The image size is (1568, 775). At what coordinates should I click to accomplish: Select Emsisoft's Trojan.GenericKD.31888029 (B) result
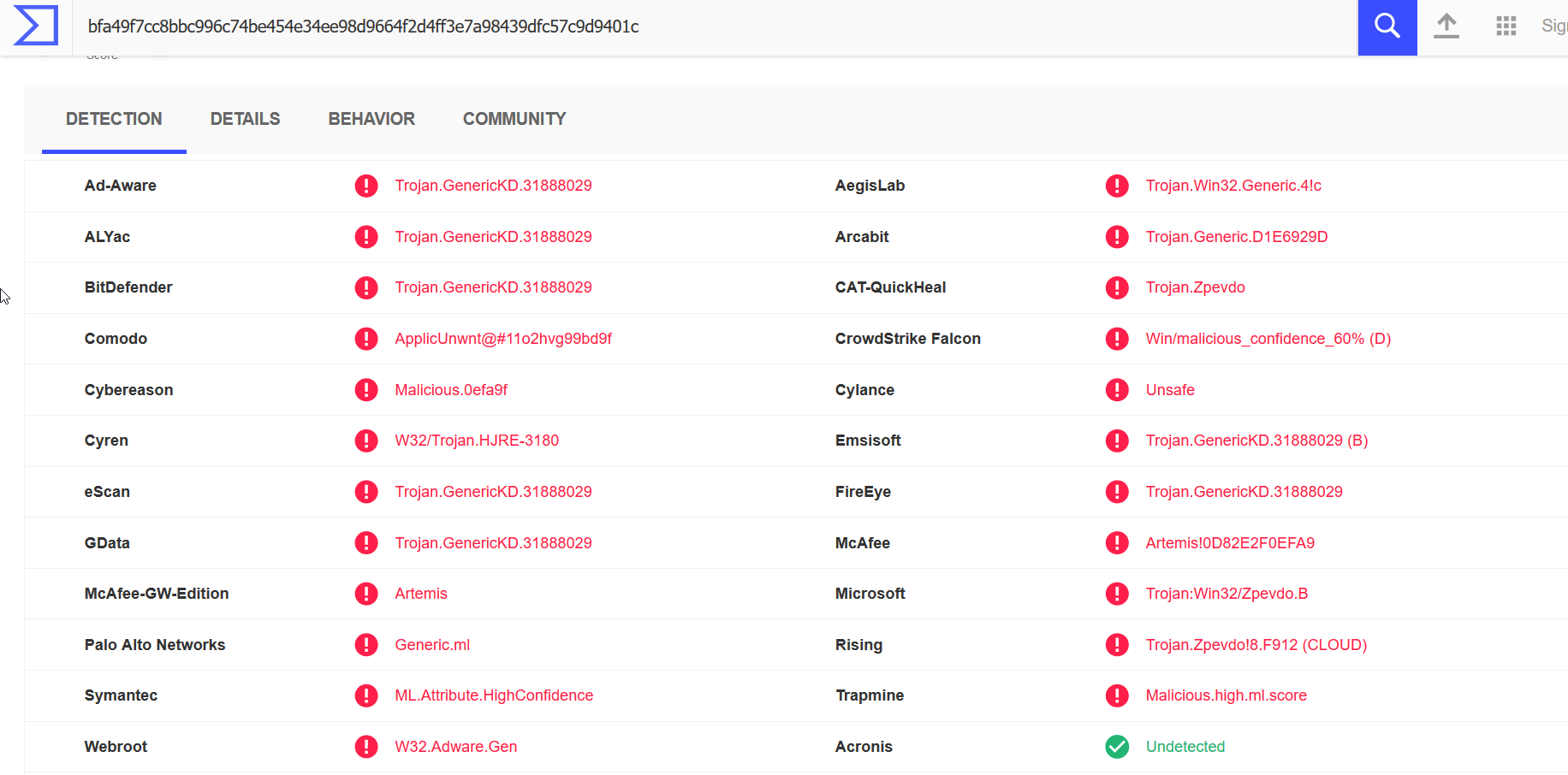(x=1256, y=441)
